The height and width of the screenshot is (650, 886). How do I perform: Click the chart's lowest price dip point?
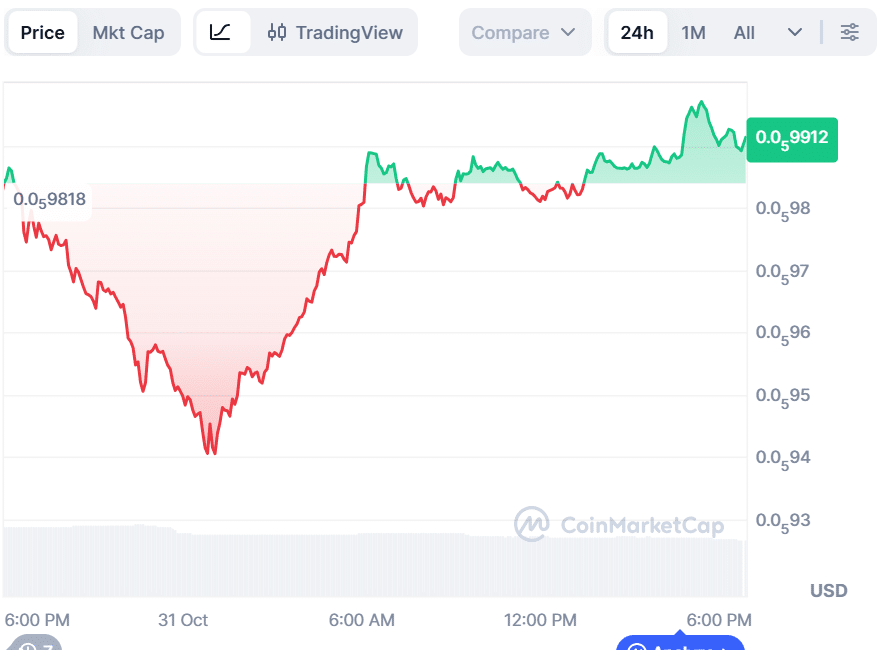click(x=213, y=453)
